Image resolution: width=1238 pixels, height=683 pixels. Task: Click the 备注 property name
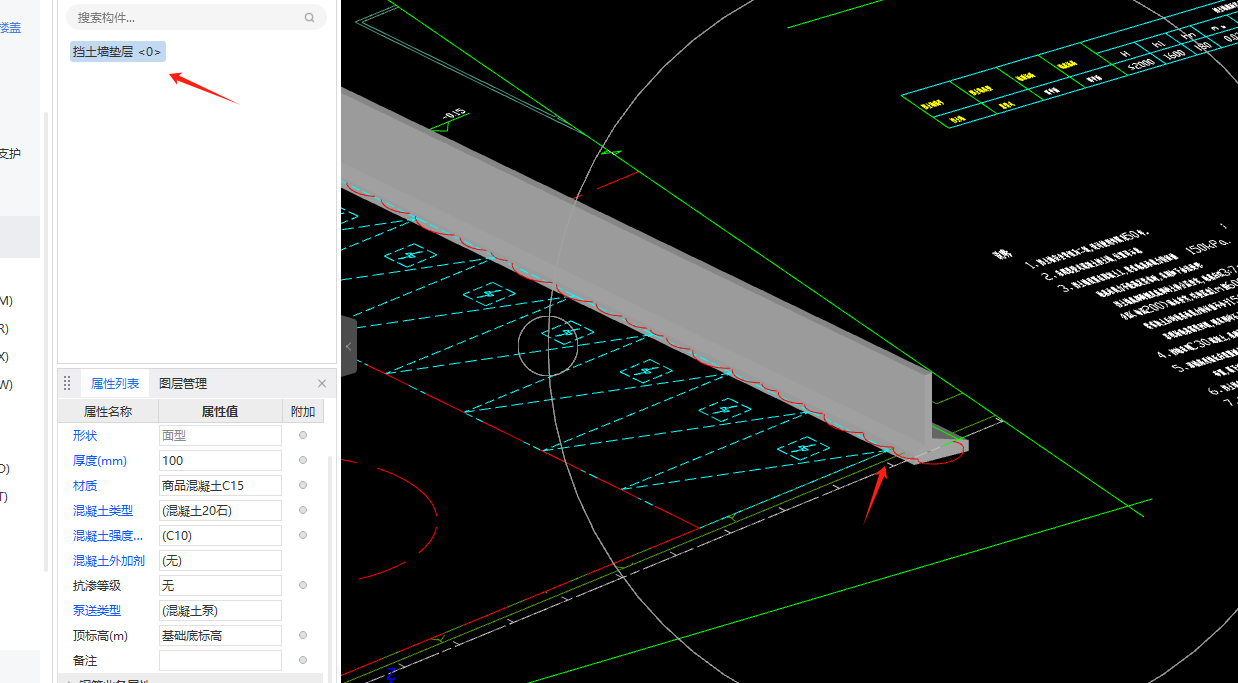[x=85, y=661]
